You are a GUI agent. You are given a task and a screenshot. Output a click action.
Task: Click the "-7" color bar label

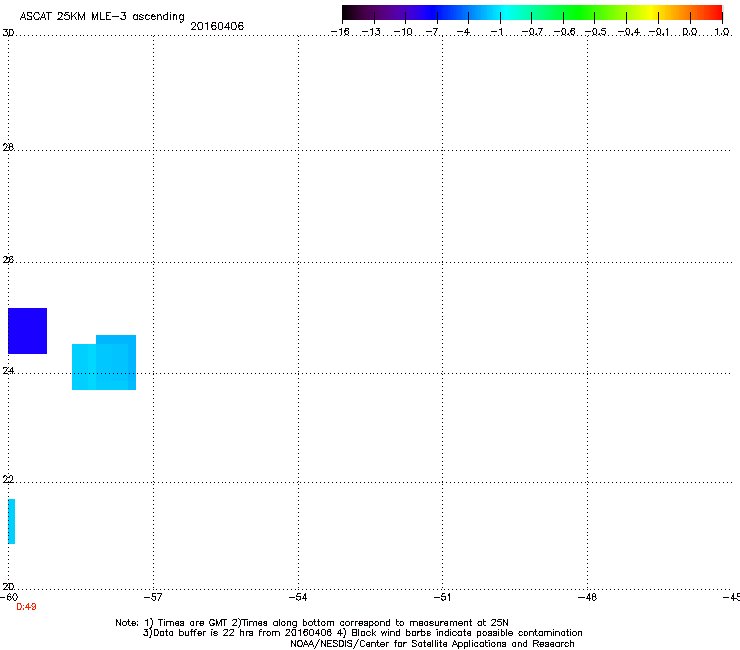pos(432,32)
